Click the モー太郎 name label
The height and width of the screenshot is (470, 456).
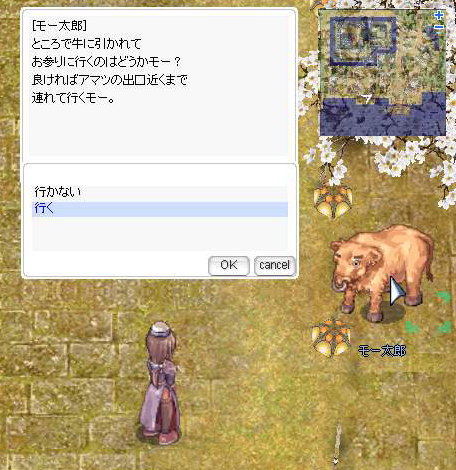point(382,351)
